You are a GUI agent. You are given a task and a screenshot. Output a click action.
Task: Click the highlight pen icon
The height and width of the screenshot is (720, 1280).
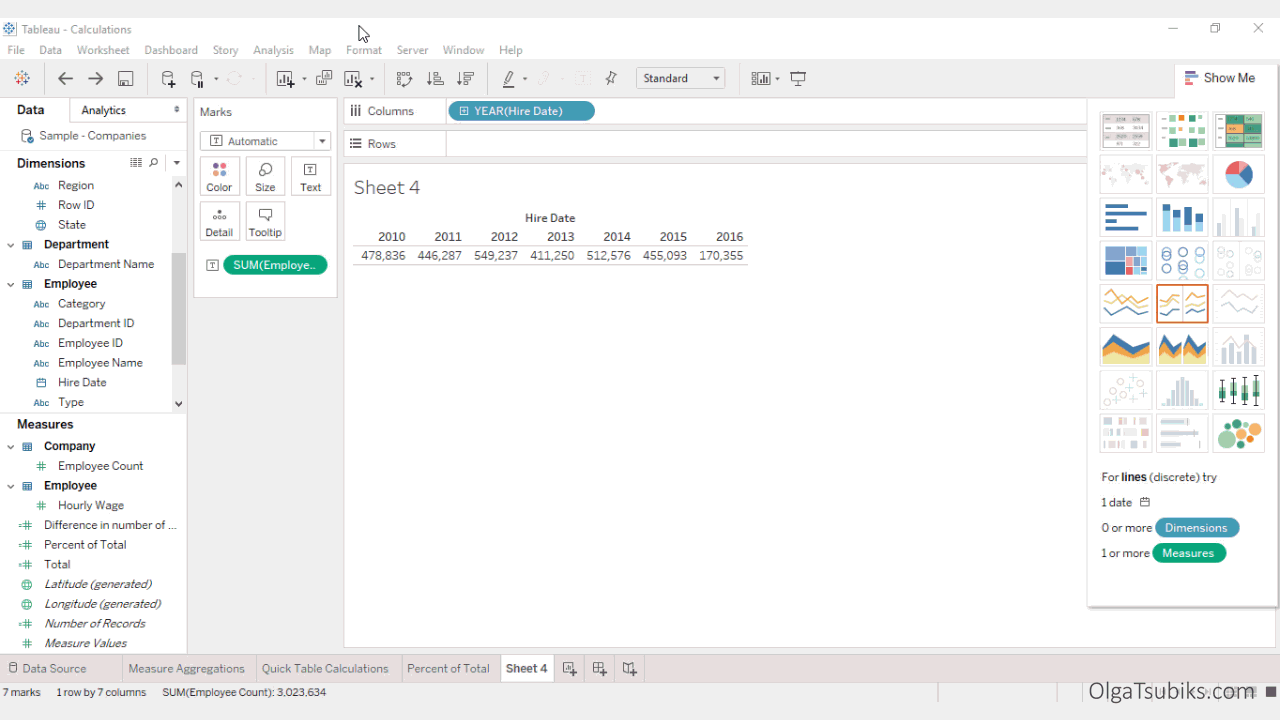[509, 78]
